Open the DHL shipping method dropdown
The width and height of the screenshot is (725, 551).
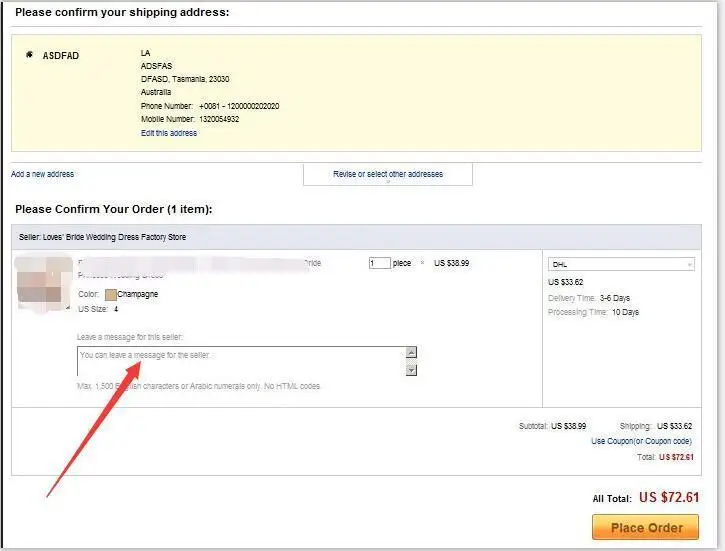tap(621, 264)
